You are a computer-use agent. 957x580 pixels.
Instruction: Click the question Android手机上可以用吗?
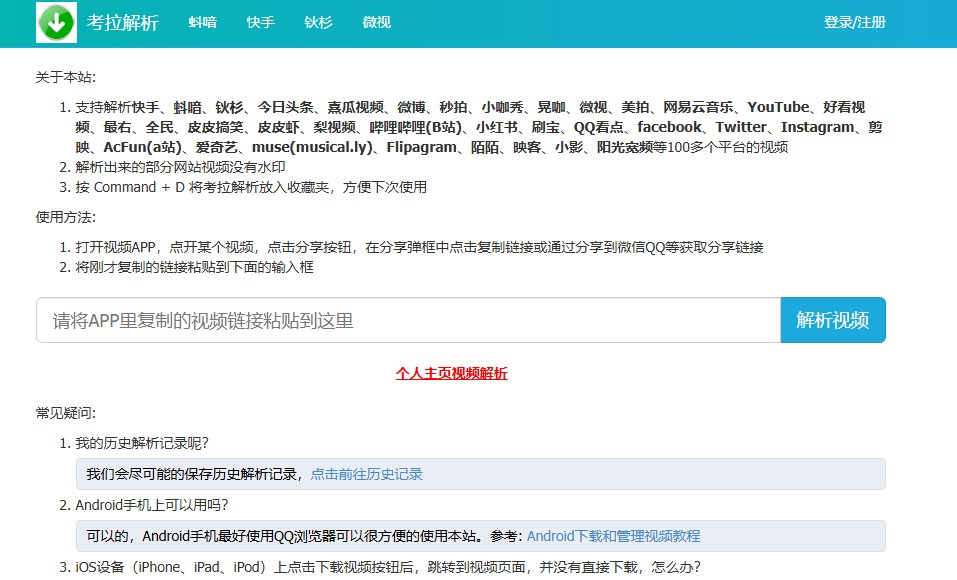(x=158, y=505)
